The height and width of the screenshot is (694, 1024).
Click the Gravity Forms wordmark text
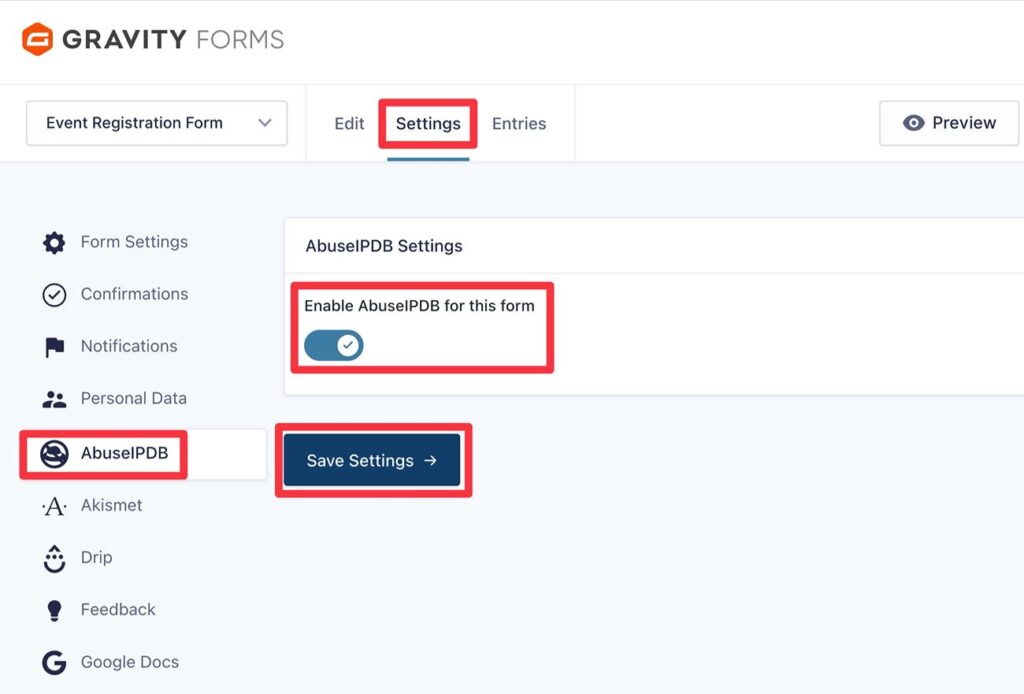(x=173, y=39)
